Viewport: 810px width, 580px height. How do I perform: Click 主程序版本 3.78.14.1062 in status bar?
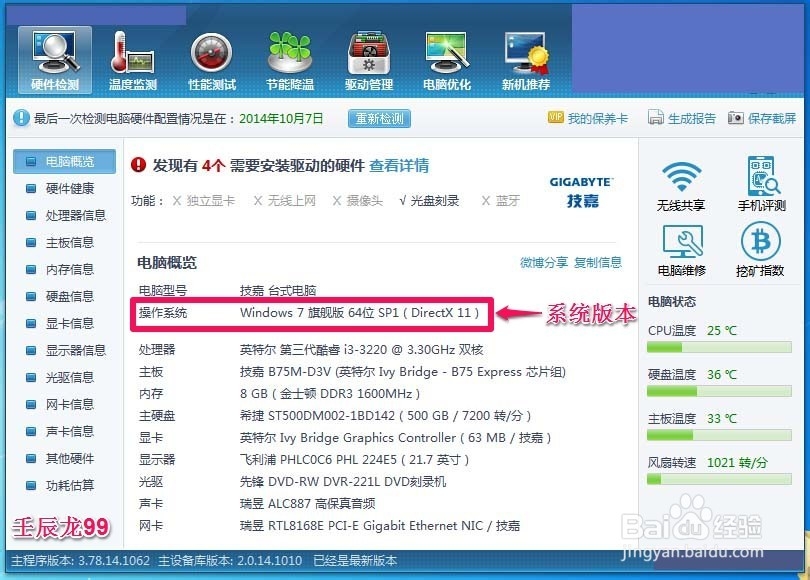(x=80, y=561)
